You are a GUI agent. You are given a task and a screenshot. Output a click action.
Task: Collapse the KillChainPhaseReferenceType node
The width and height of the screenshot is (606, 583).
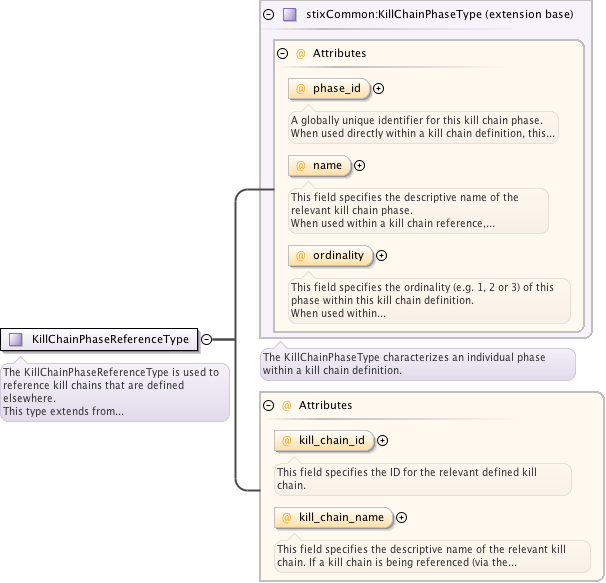click(206, 339)
